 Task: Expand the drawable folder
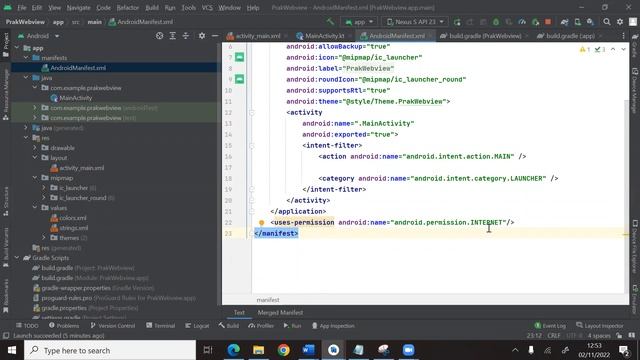pyautogui.click(x=35, y=148)
